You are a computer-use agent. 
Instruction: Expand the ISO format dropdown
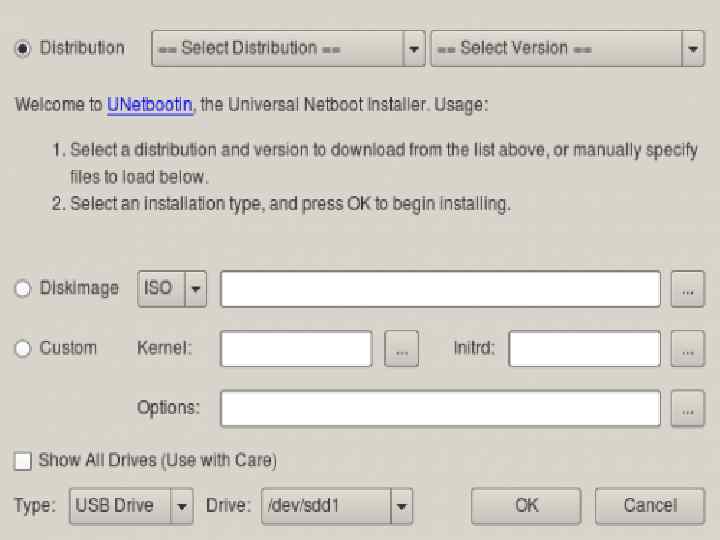(172, 289)
